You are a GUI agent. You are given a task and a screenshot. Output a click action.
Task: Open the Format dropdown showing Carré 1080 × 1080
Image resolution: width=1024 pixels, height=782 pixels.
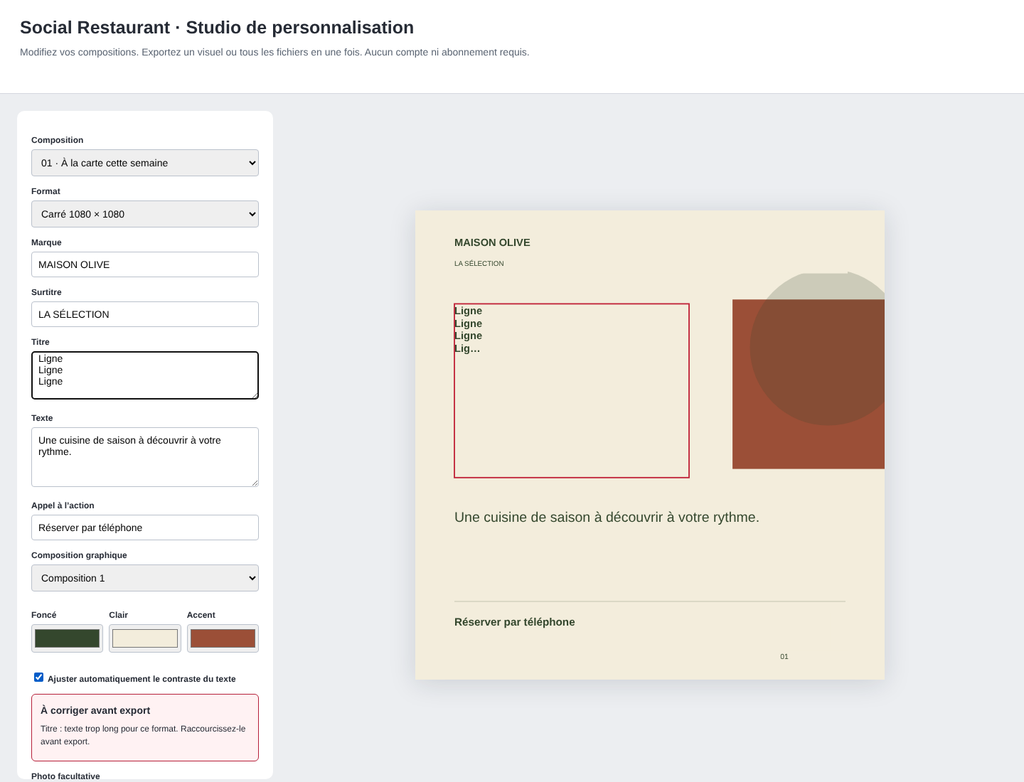(x=145, y=214)
